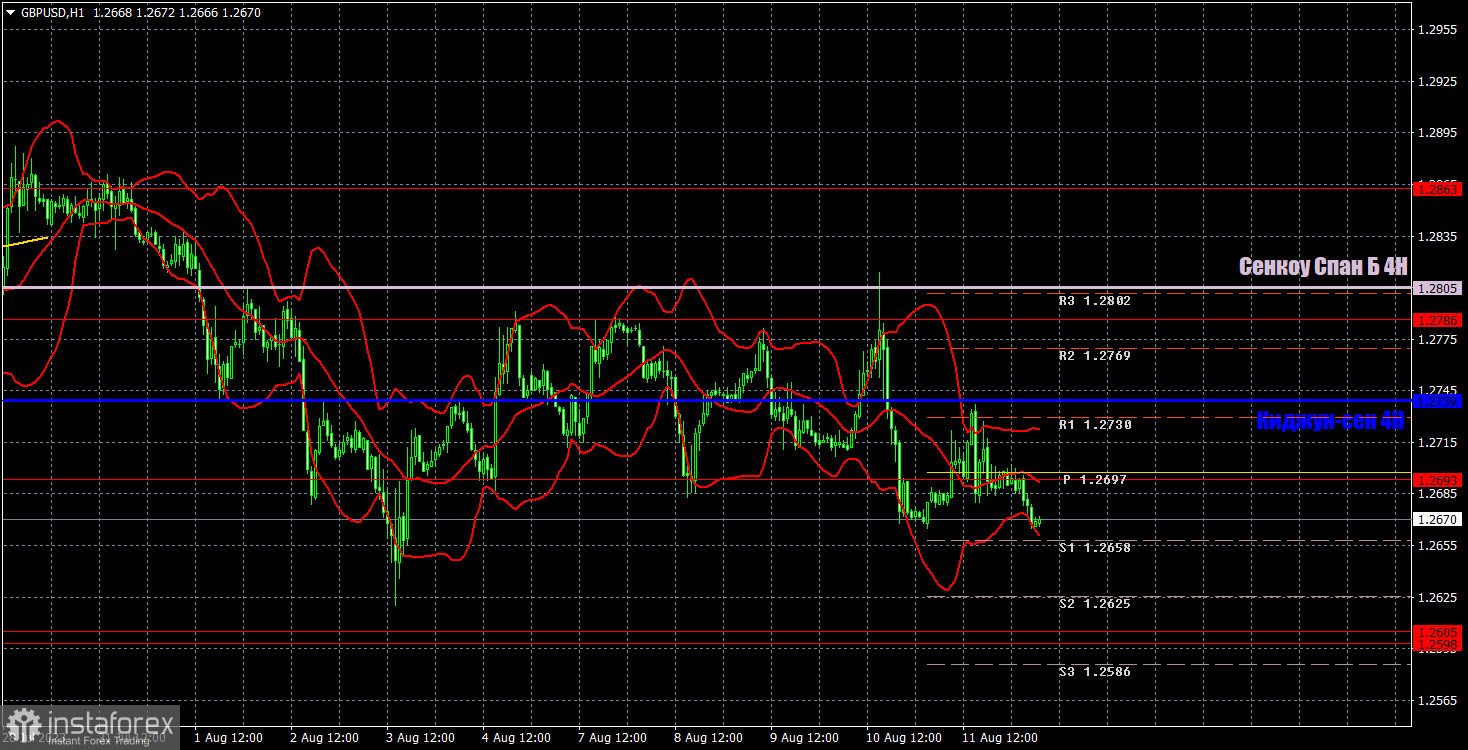Image resolution: width=1468 pixels, height=750 pixels.
Task: Click the 1.2655 price axis value
Action: coord(1439,546)
